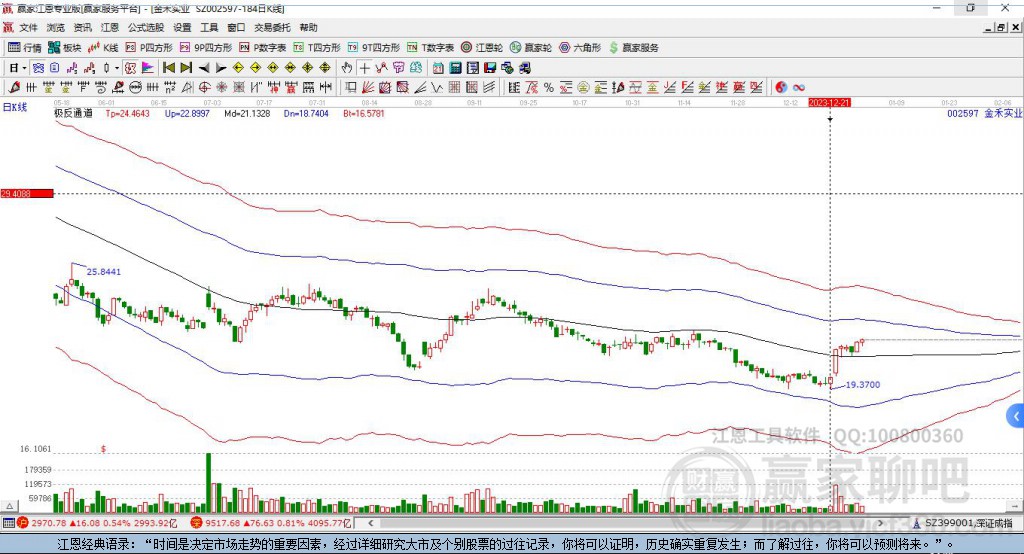Click the black right arrow icon
1024x554 pixels.
[x=221, y=68]
